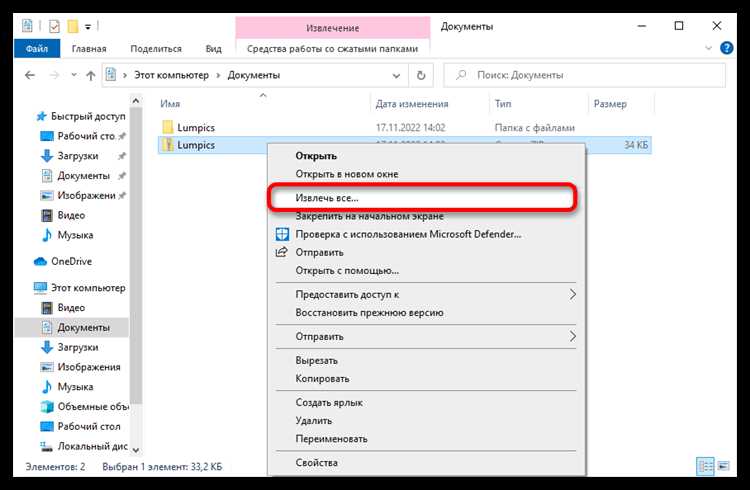750x490 pixels.
Task: Sort by the Имя column header
Action: click(170, 104)
